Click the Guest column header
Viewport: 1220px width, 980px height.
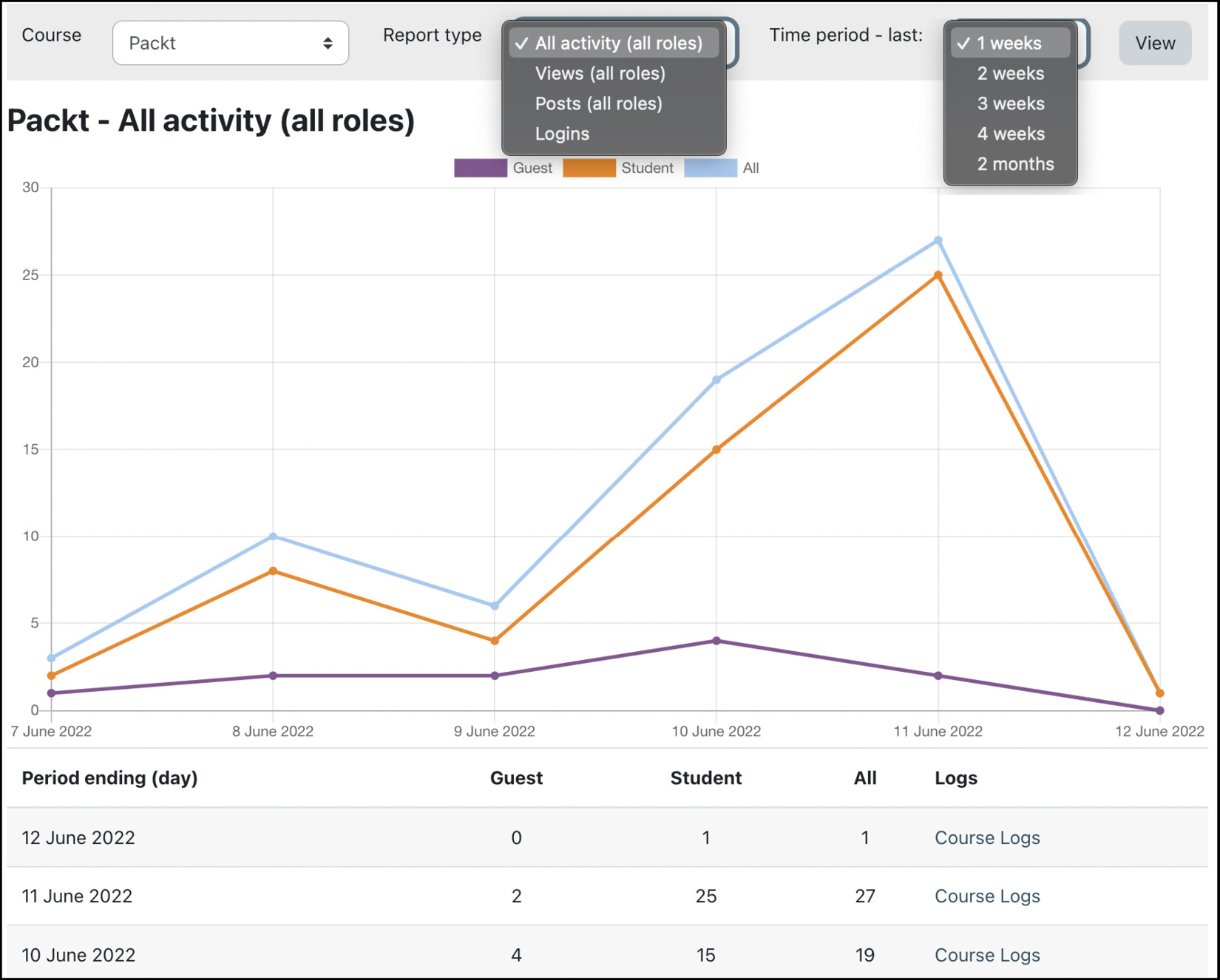click(516, 777)
